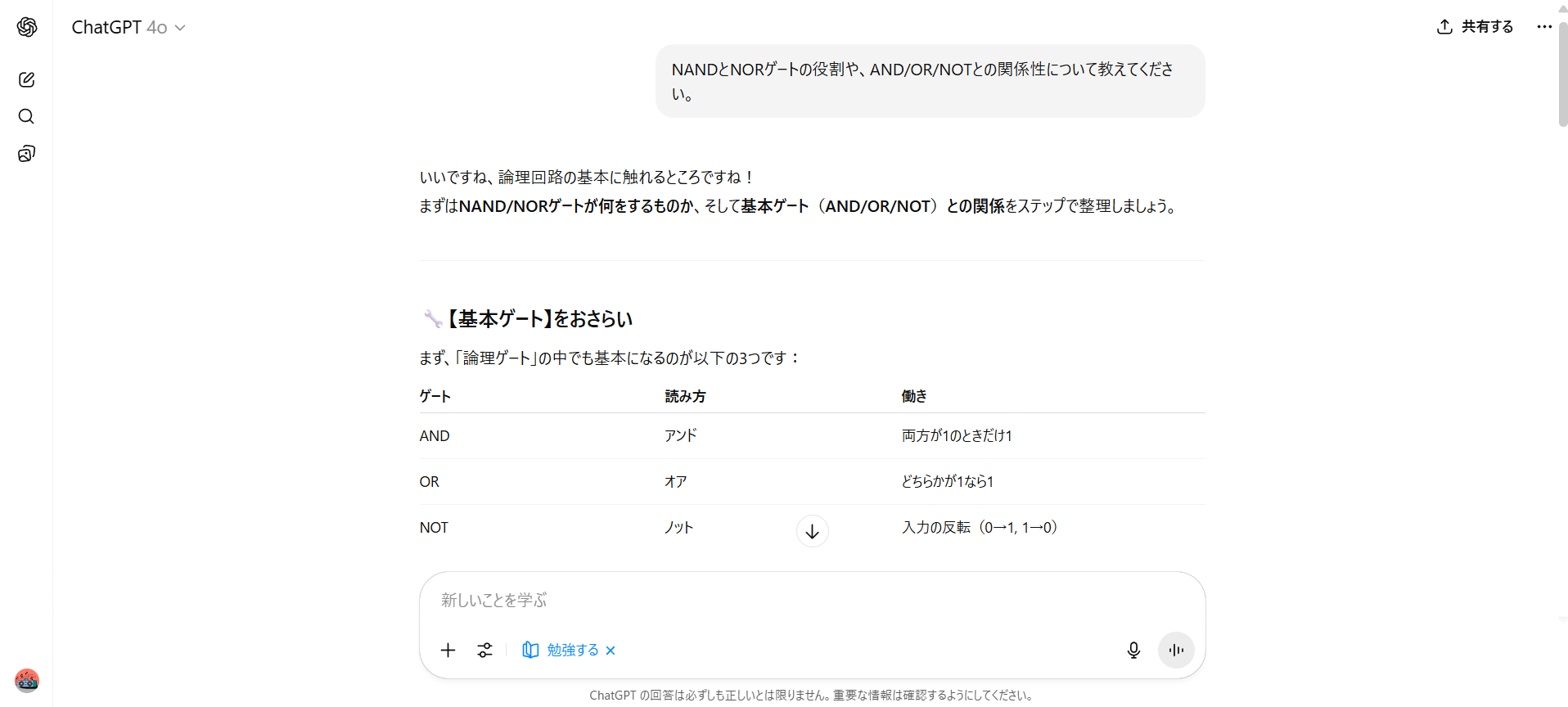This screenshot has width=1568, height=707.
Task: Click the page vertical scrollbar thumb
Action: tap(1562, 74)
